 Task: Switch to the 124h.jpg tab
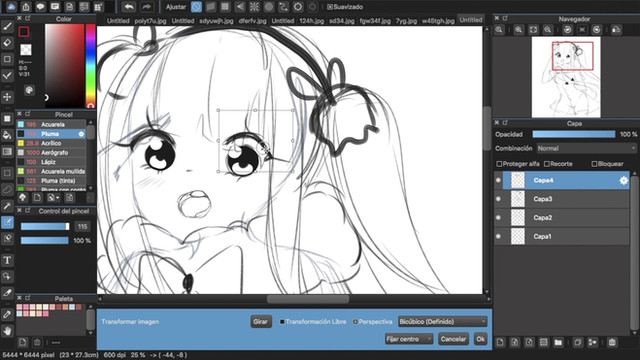coord(311,20)
